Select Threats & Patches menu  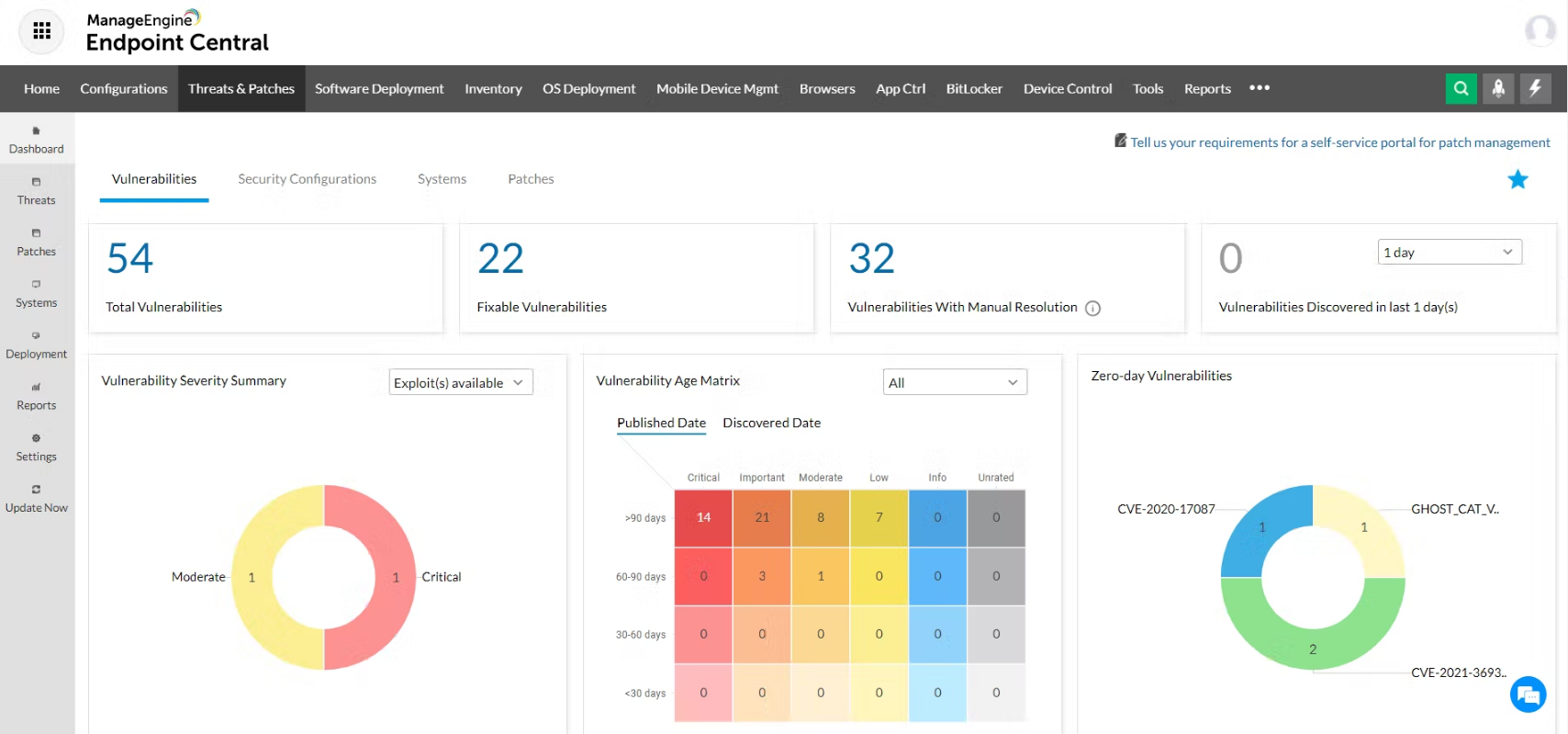point(241,88)
